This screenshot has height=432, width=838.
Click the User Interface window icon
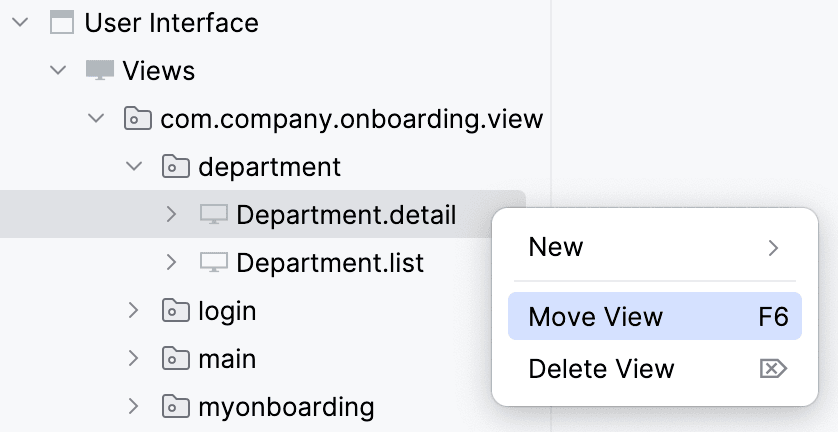[x=62, y=22]
